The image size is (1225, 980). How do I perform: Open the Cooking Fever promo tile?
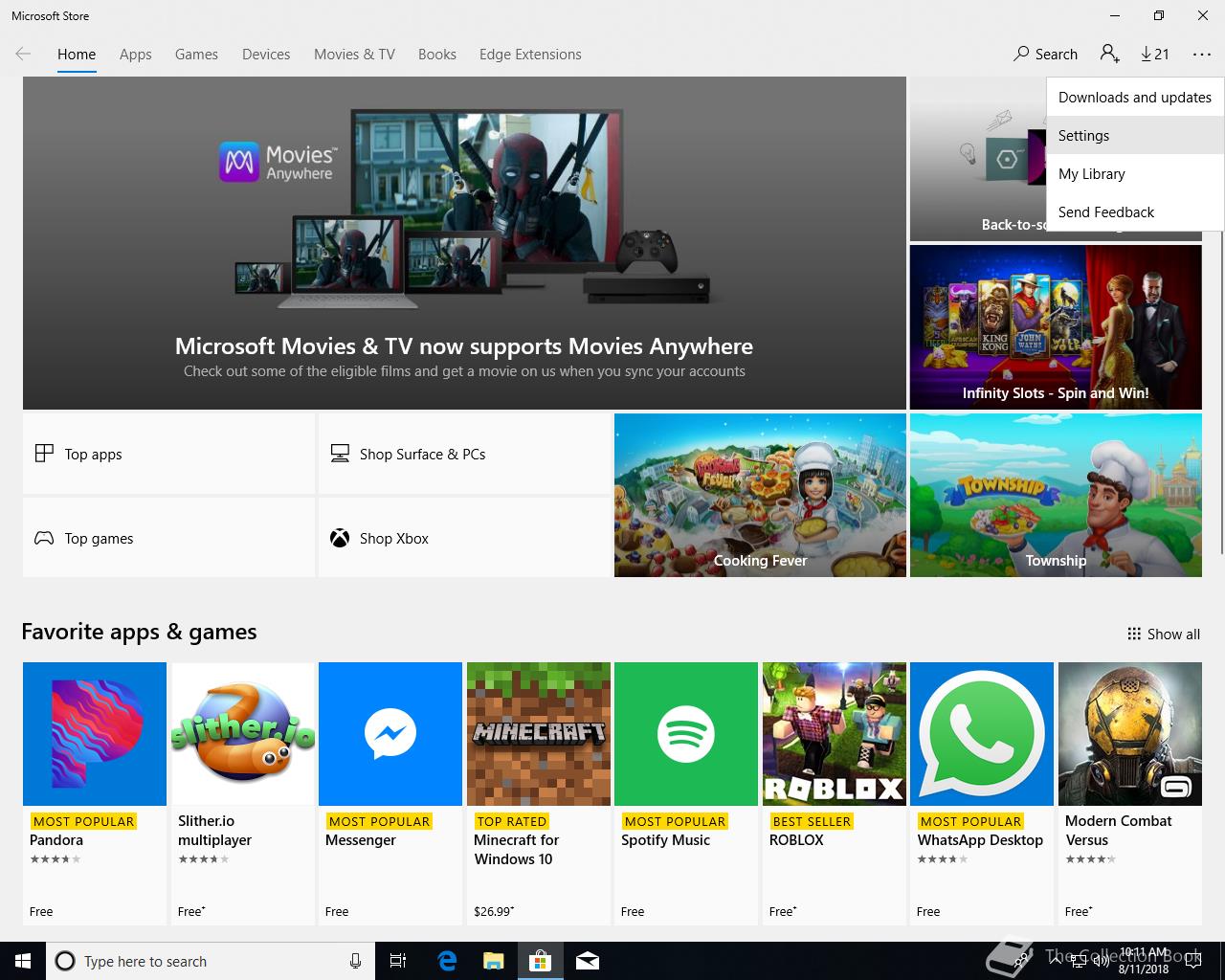760,495
